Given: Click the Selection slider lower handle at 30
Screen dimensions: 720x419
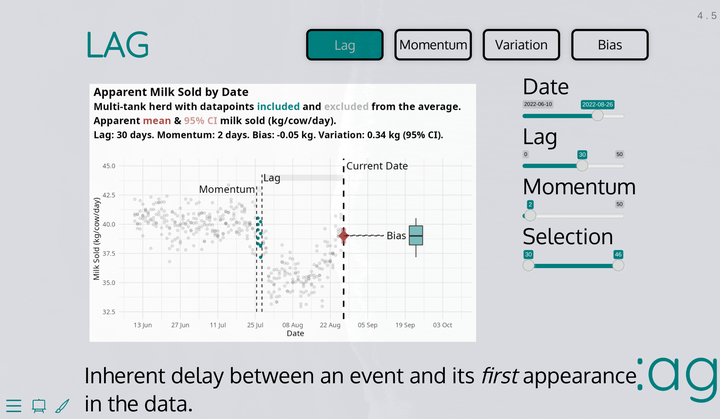Looking at the screenshot, I should point(528,266).
